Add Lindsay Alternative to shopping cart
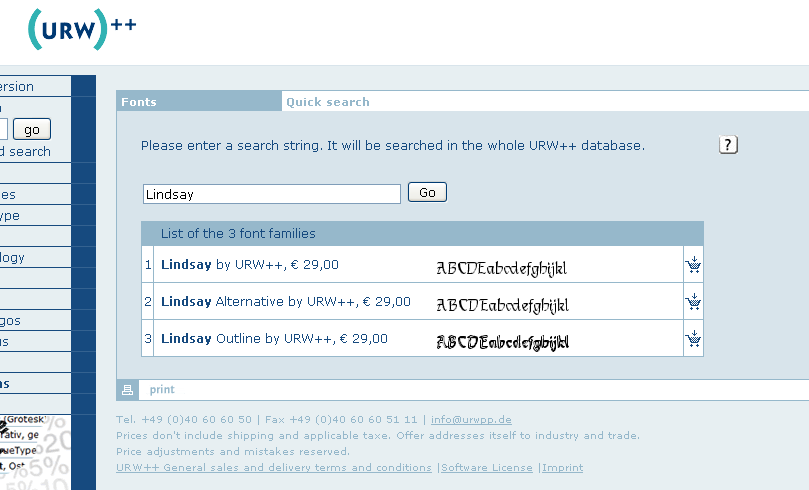 point(693,302)
